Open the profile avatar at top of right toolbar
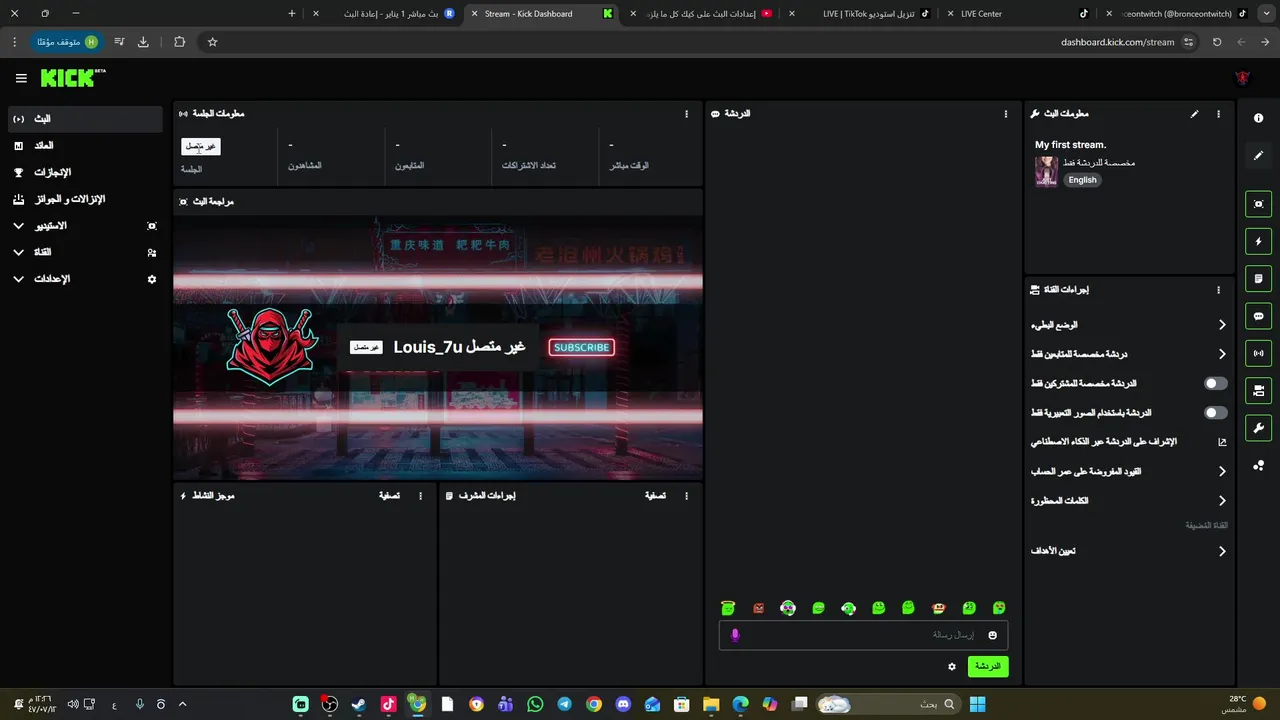The image size is (1280, 720). (x=1243, y=78)
